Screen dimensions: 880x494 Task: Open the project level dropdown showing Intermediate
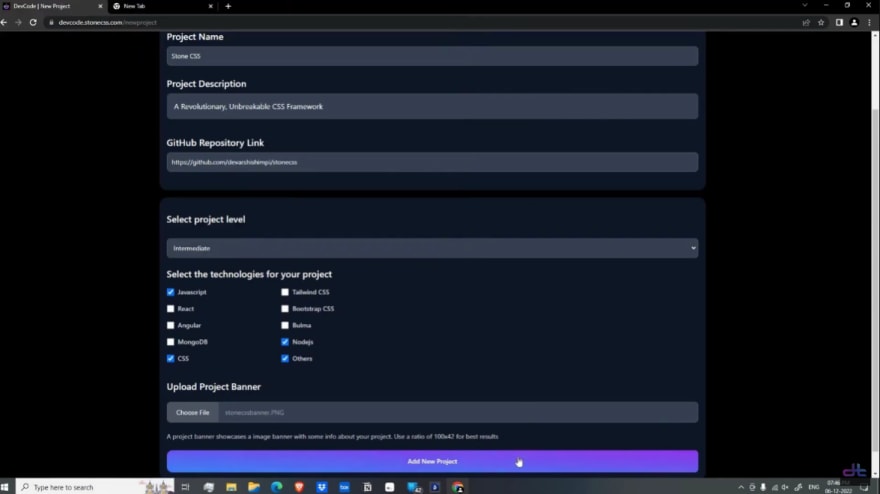click(432, 248)
